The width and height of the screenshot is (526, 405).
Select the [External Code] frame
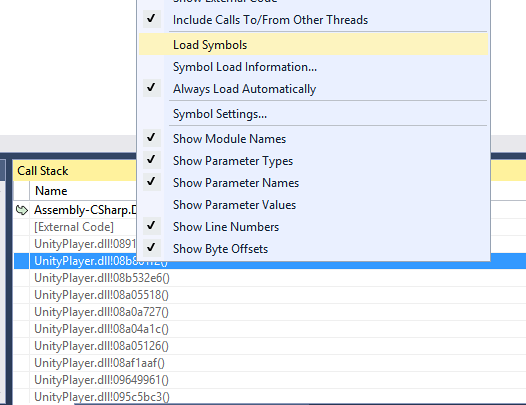[74, 227]
